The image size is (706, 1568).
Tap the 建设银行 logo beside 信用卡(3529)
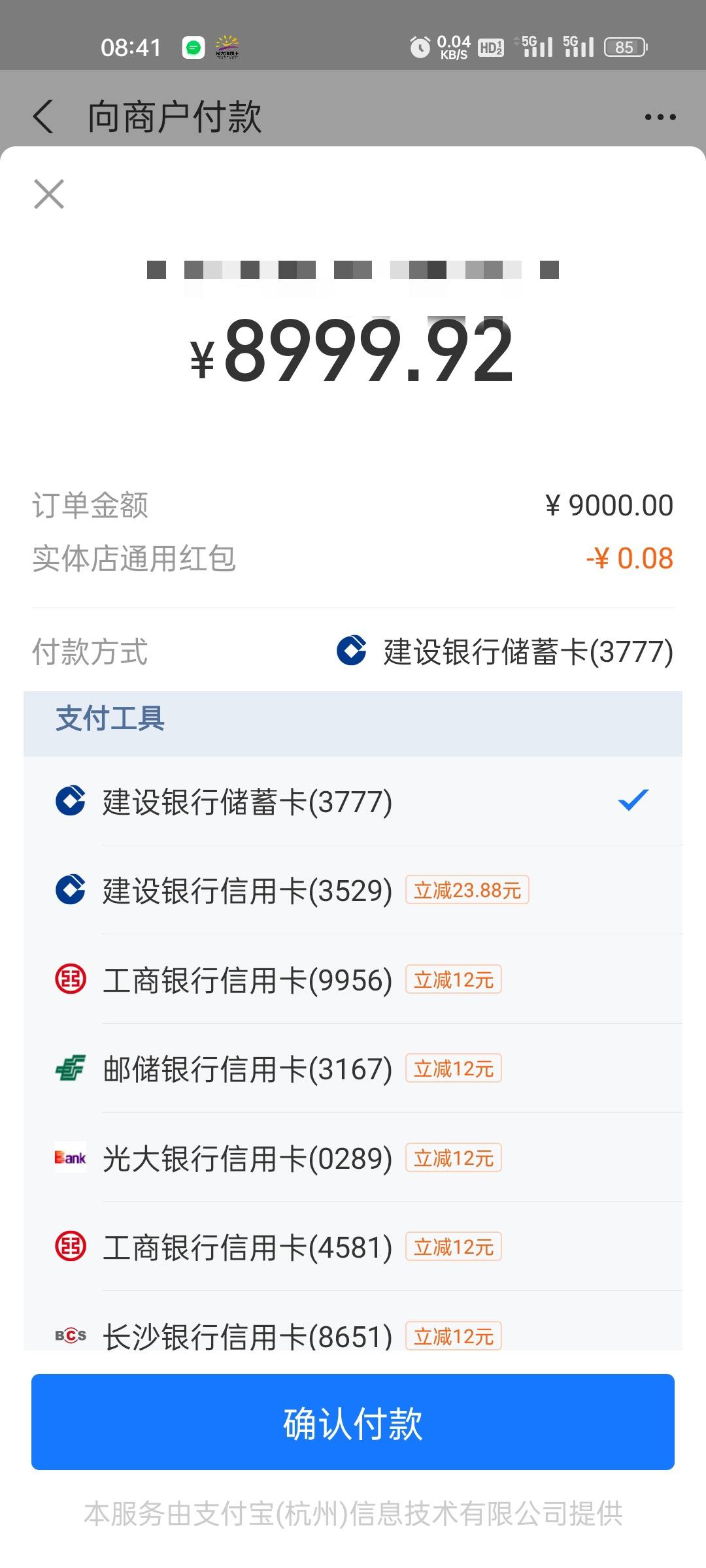71,890
